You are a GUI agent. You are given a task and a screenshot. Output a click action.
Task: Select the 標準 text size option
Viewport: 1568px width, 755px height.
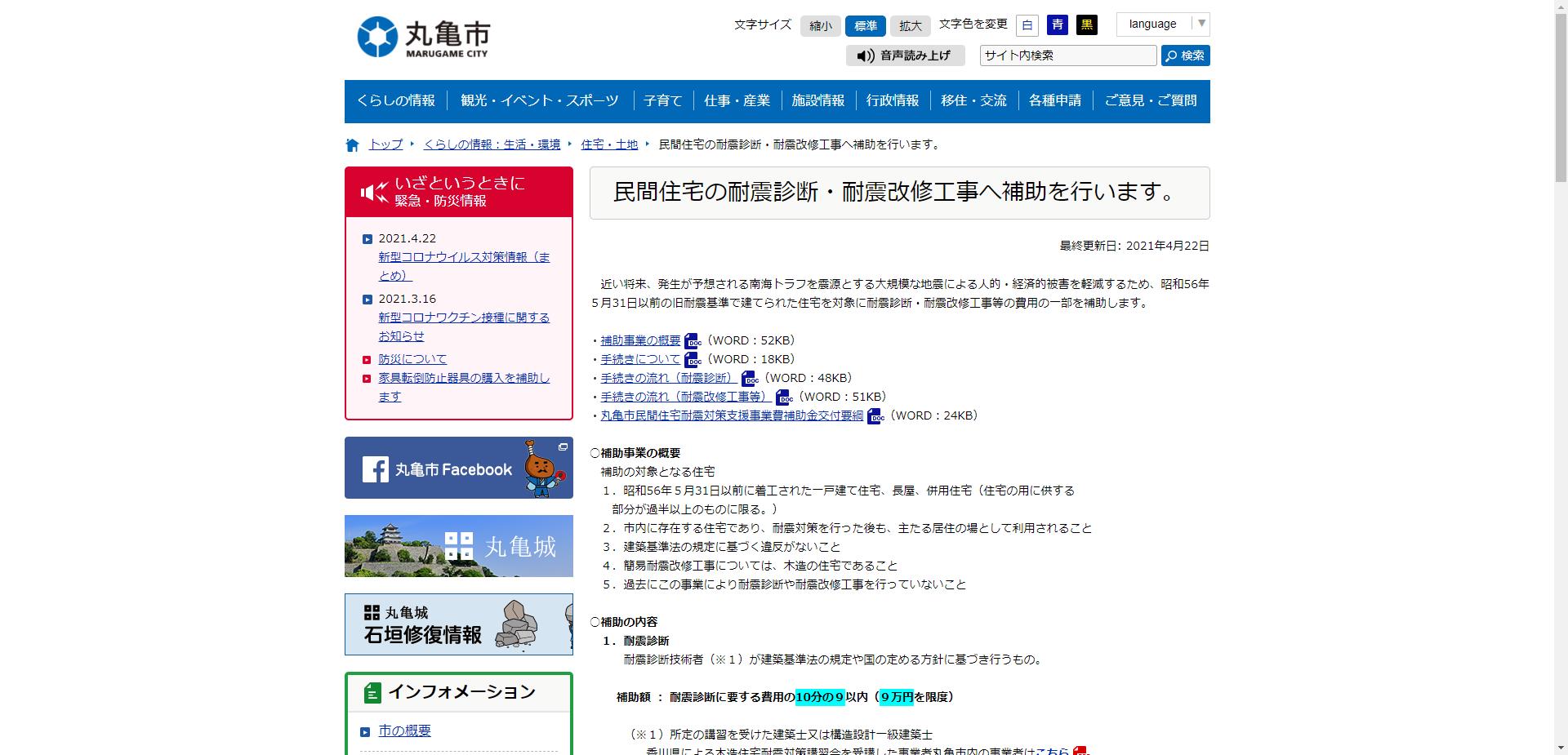[865, 25]
